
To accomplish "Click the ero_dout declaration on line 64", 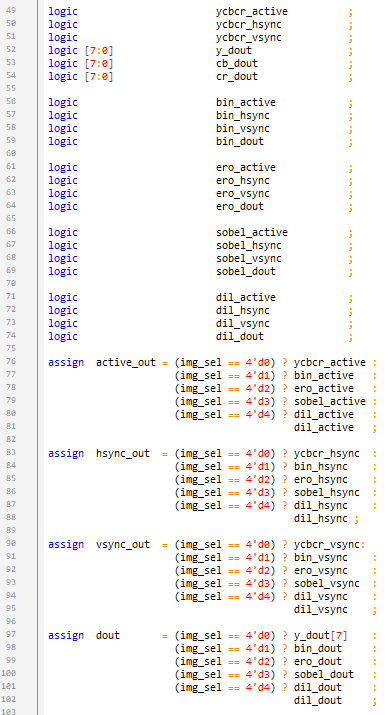I will pyautogui.click(x=240, y=206).
